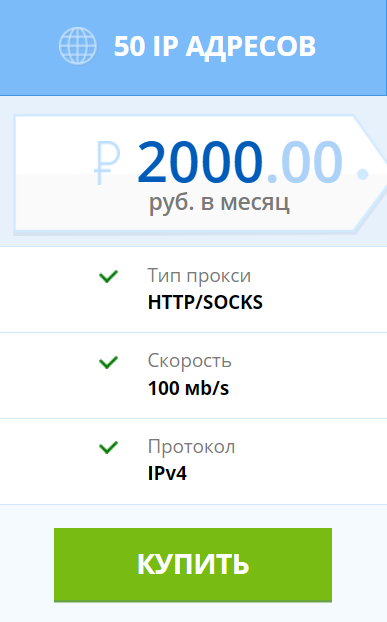Click the 100 мb/s speed value
Screen dimensions: 387x622
tap(188, 388)
